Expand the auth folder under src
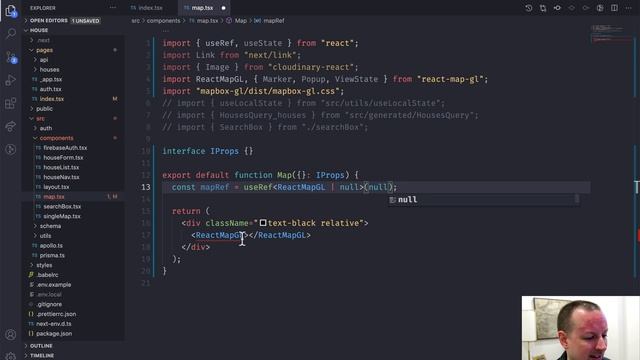 pos(46,128)
